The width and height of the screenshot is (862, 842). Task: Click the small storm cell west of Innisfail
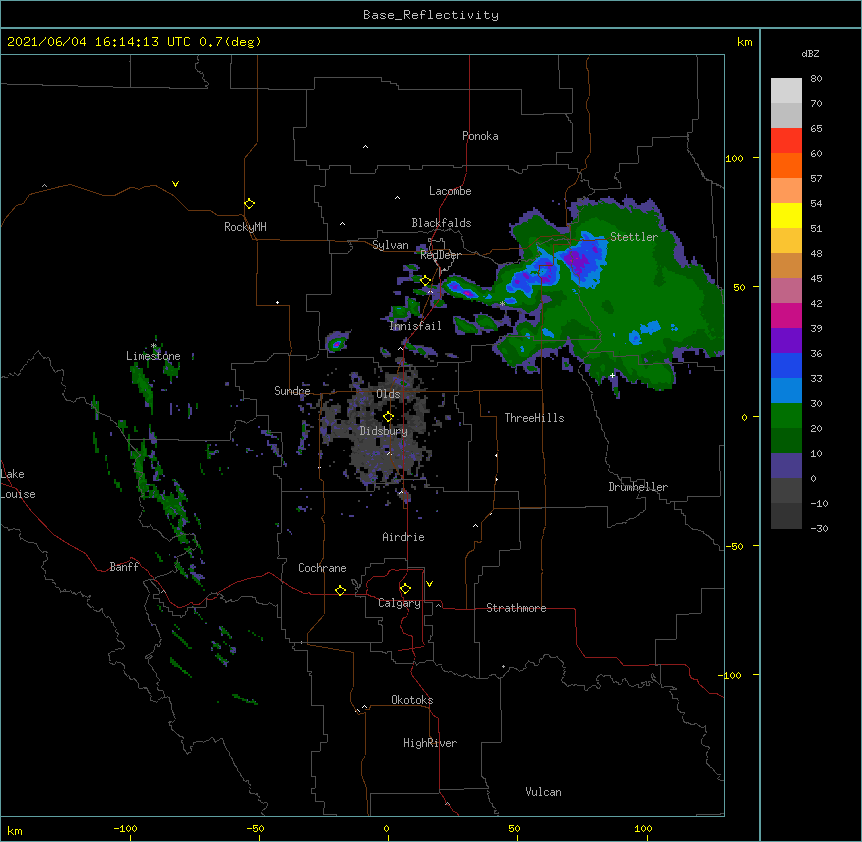coord(336,344)
